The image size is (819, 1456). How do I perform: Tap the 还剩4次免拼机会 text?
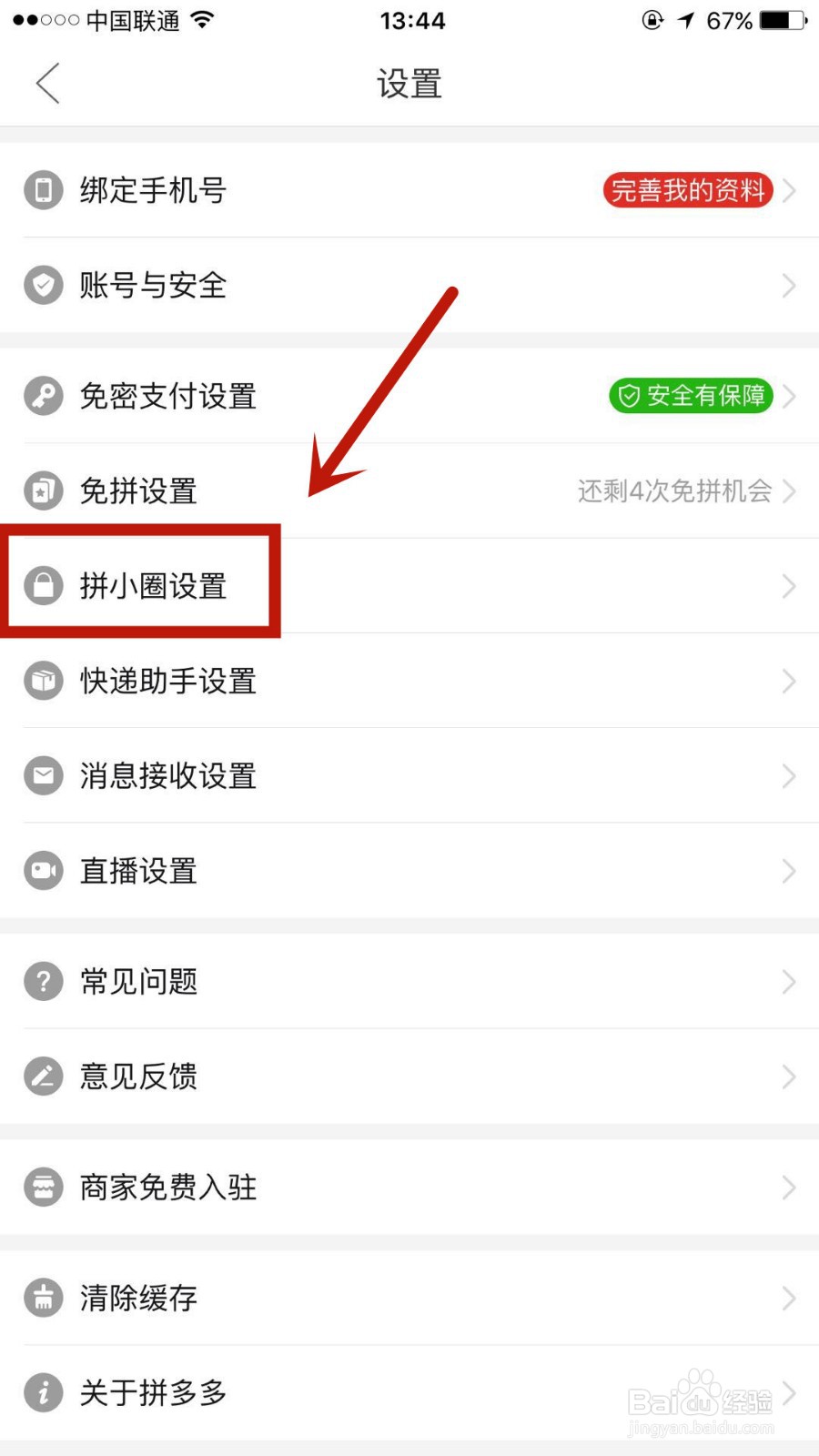click(674, 491)
